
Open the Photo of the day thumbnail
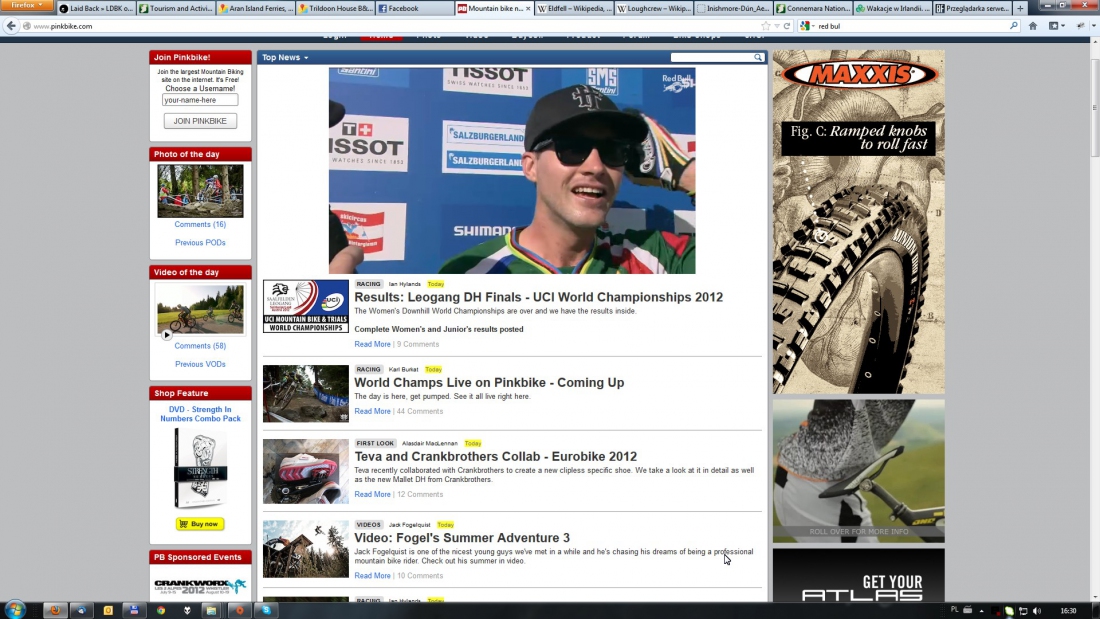click(200, 191)
